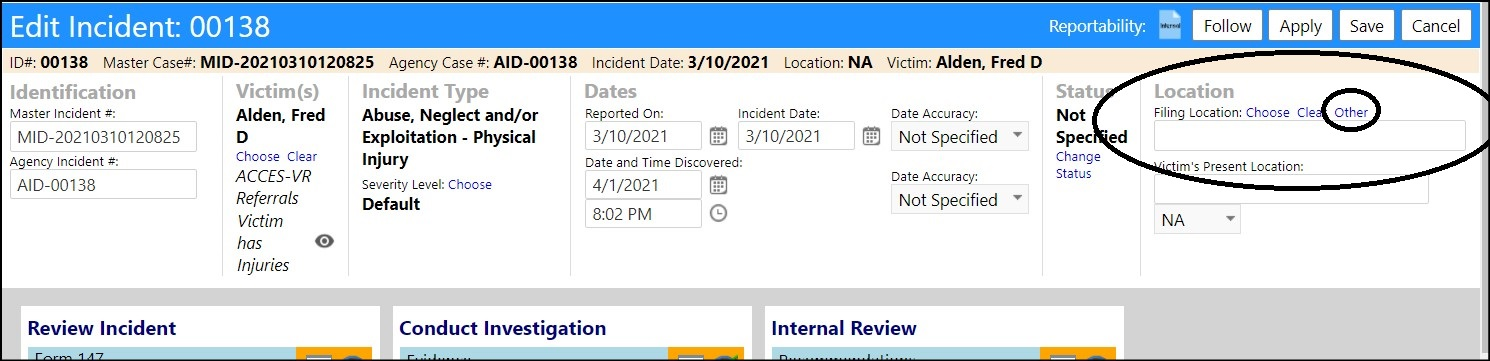Choose the Severity Level
This screenshot has height=361, width=1490.
pos(470,184)
